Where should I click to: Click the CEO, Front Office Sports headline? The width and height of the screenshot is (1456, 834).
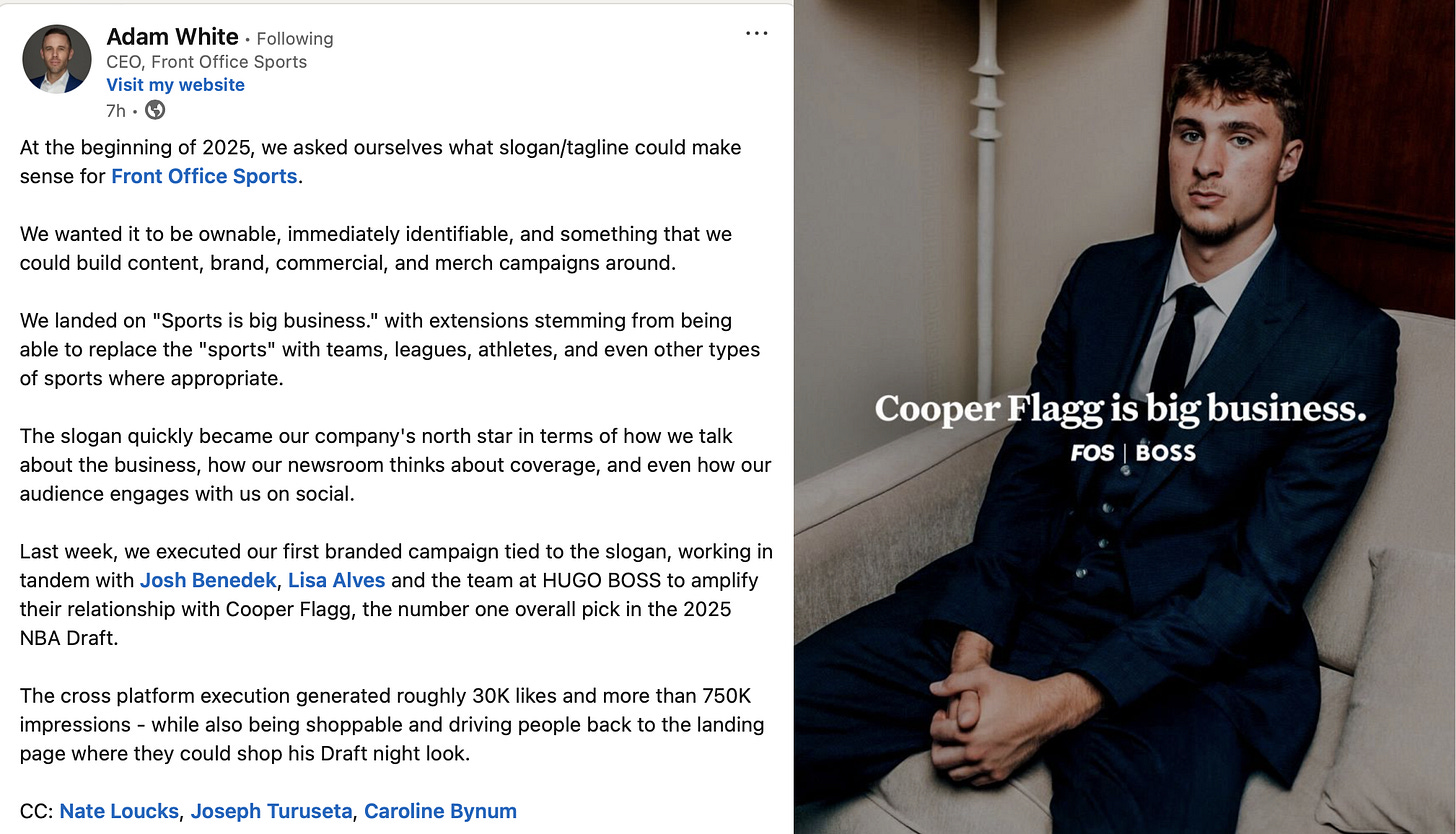tap(206, 62)
